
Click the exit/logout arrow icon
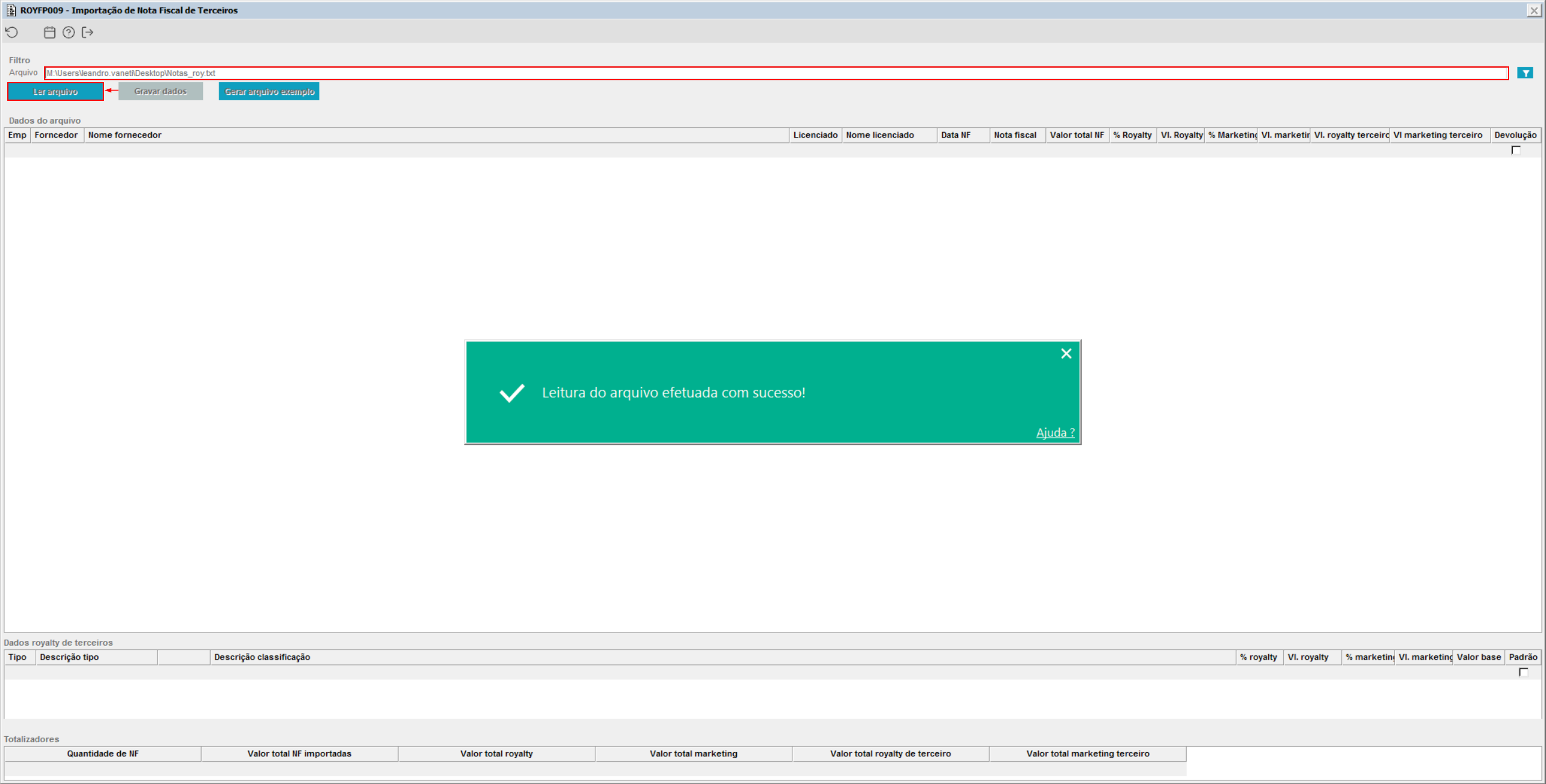tap(88, 33)
